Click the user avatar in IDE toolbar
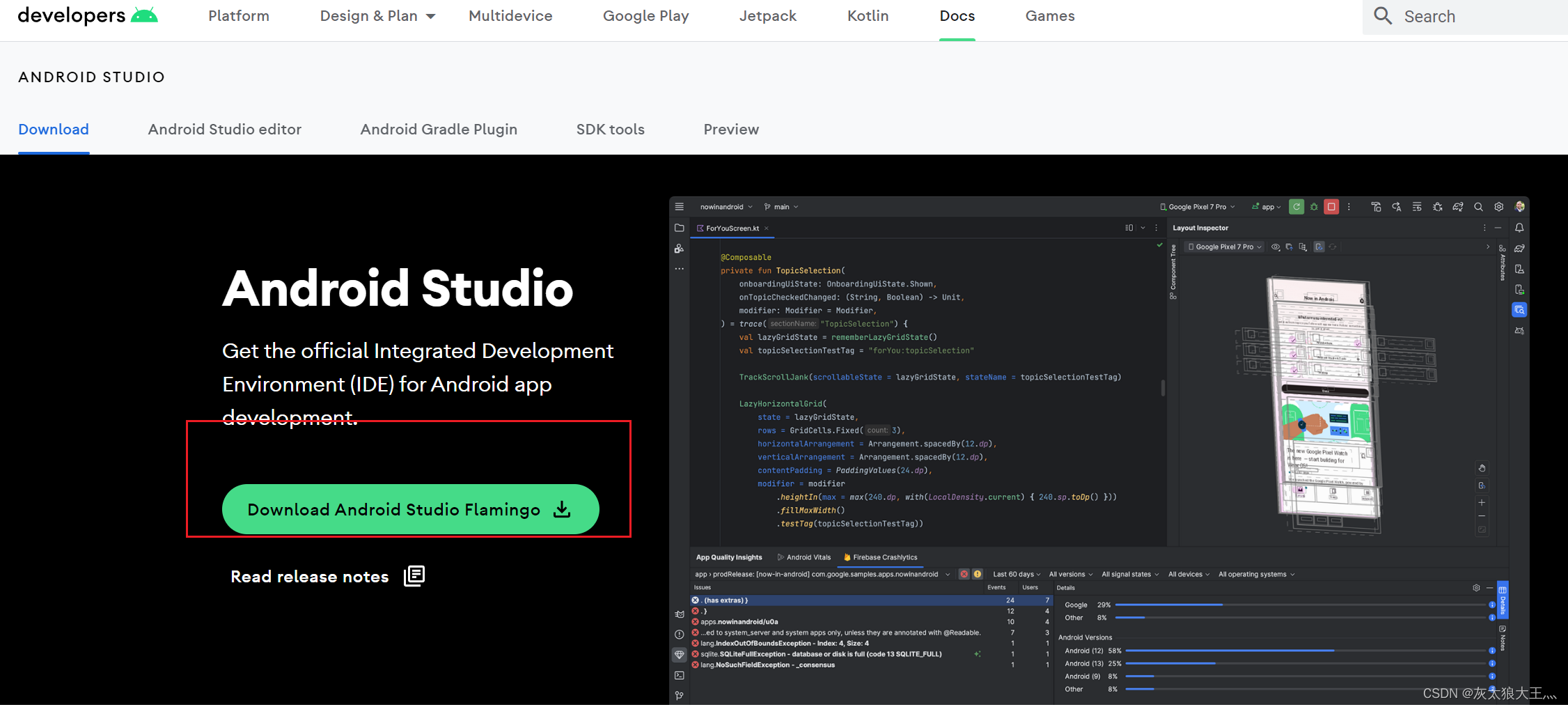This screenshot has height=707, width=1568. coord(1520,207)
